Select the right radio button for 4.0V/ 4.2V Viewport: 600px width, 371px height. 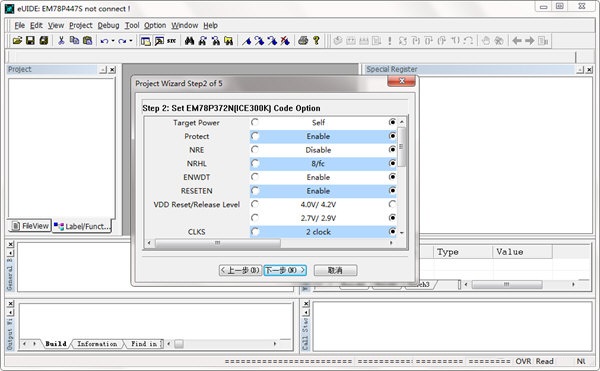(392, 204)
